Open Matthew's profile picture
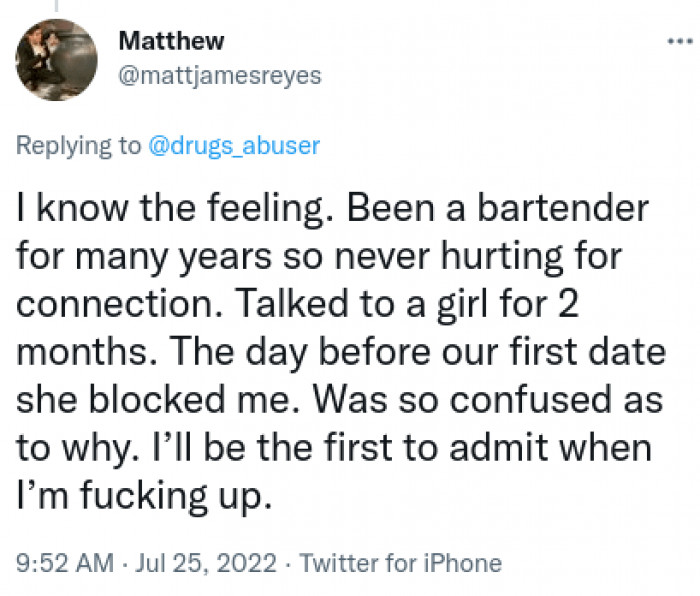The width and height of the screenshot is (700, 596). coord(56,59)
